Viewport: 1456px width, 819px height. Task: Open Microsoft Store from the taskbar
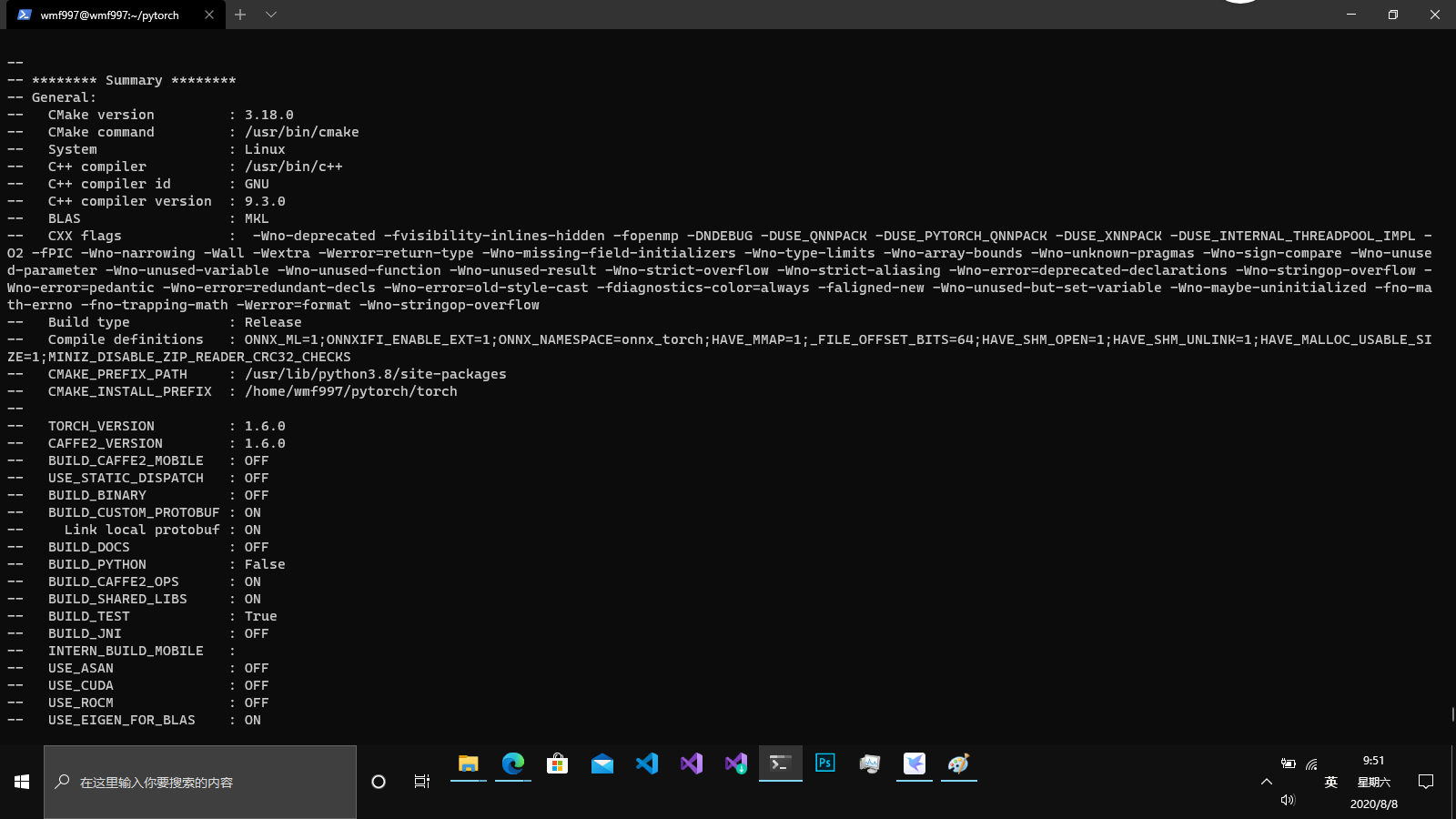tap(558, 763)
